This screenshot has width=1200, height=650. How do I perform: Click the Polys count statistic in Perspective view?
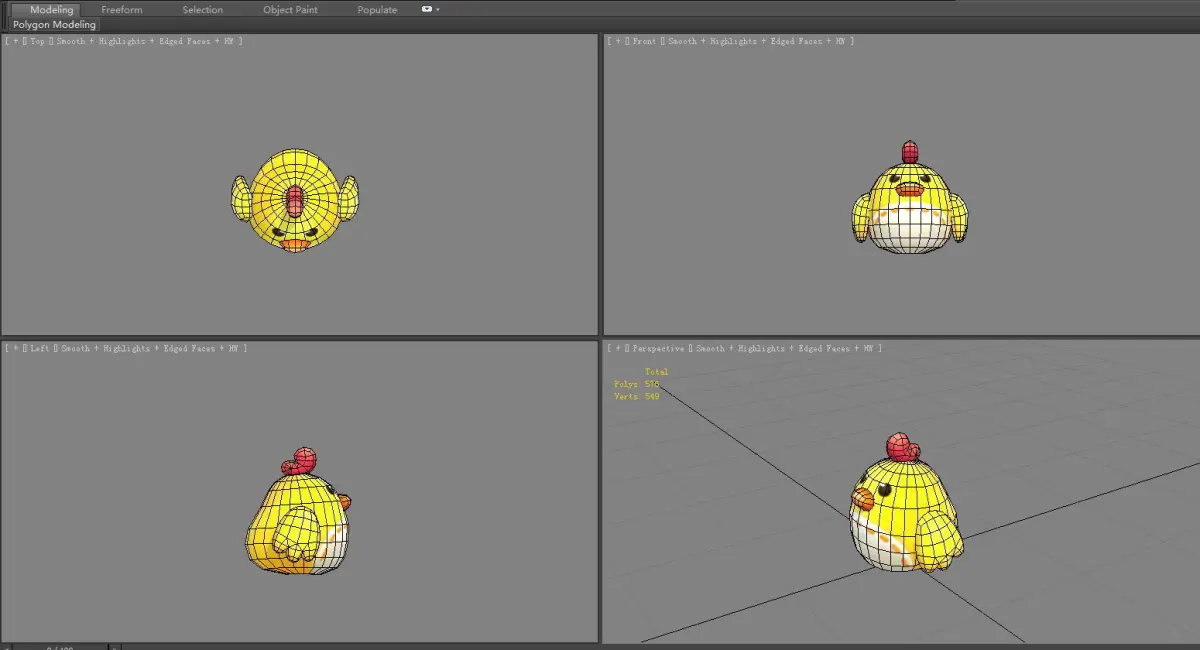pos(637,384)
